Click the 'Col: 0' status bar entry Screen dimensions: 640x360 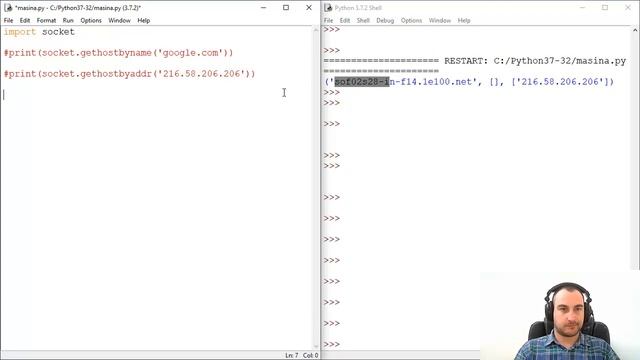coord(310,356)
